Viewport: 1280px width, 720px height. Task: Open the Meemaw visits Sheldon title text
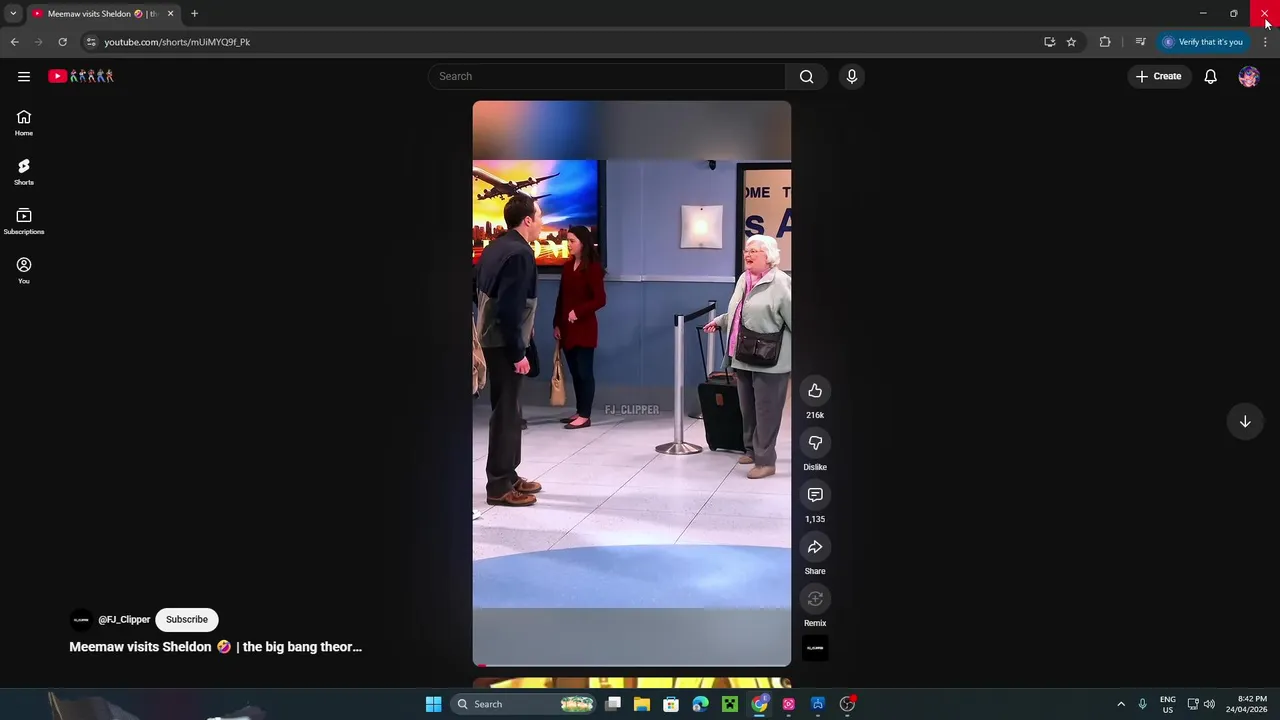point(215,647)
